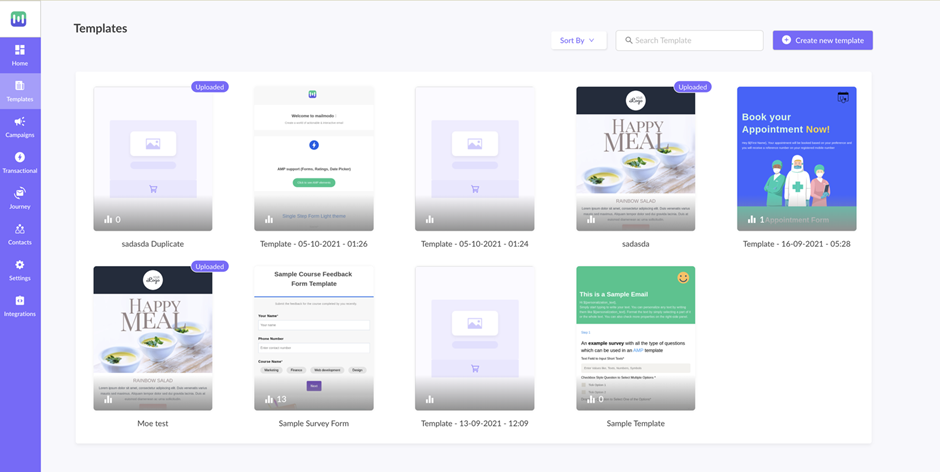940x472 pixels.
Task: Open the Integrations icon
Action: (20, 300)
